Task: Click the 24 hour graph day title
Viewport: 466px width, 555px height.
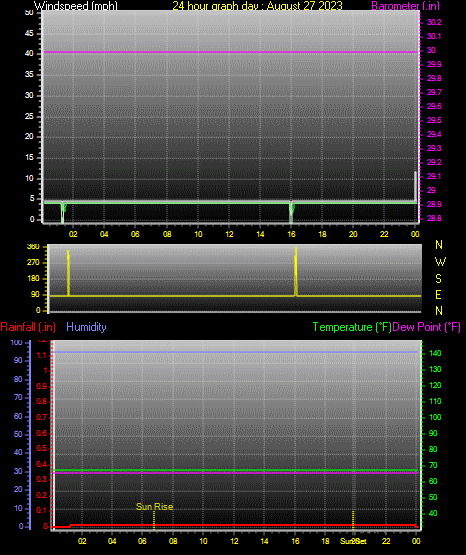Action: pos(258,5)
